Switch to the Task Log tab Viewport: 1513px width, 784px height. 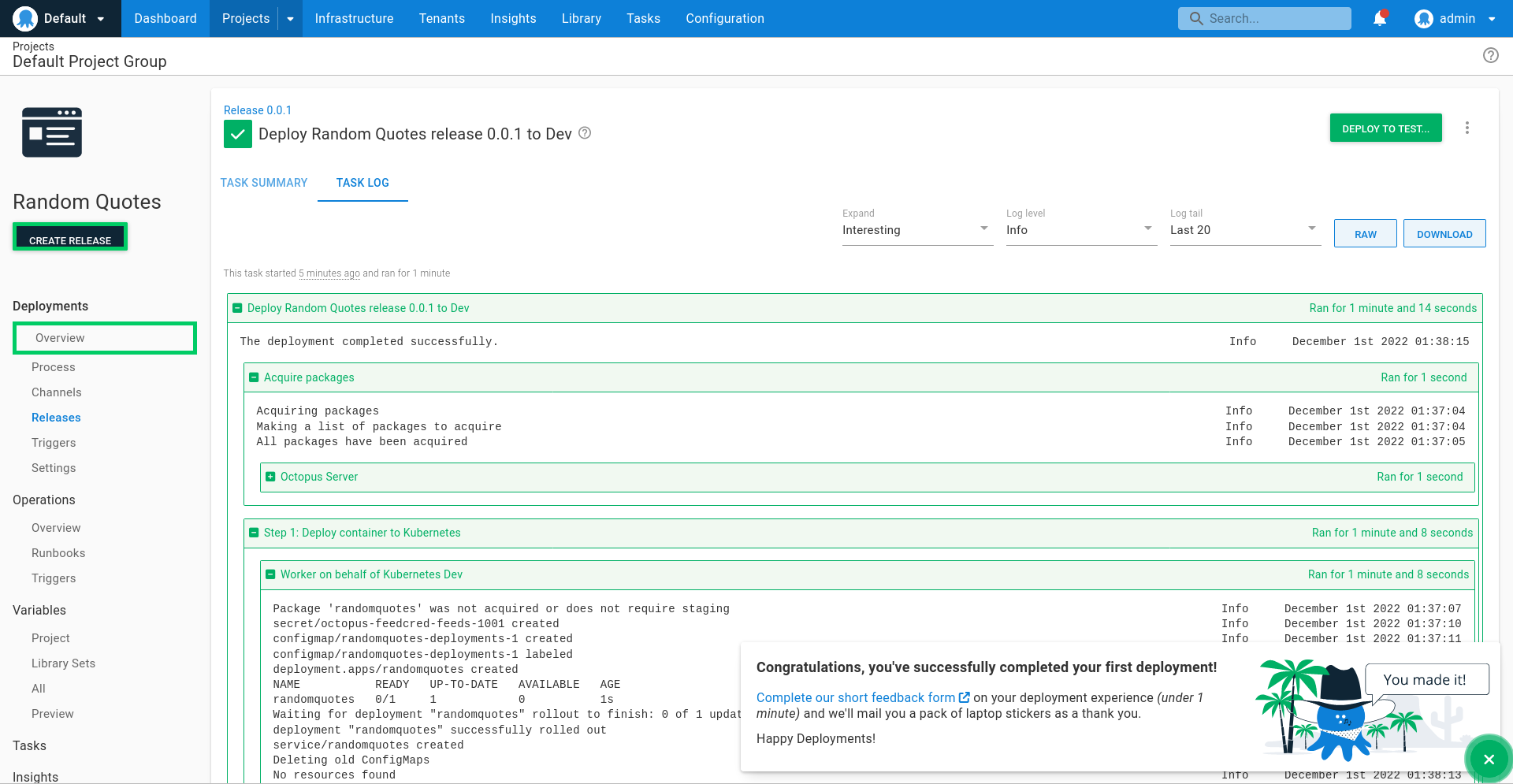click(362, 183)
